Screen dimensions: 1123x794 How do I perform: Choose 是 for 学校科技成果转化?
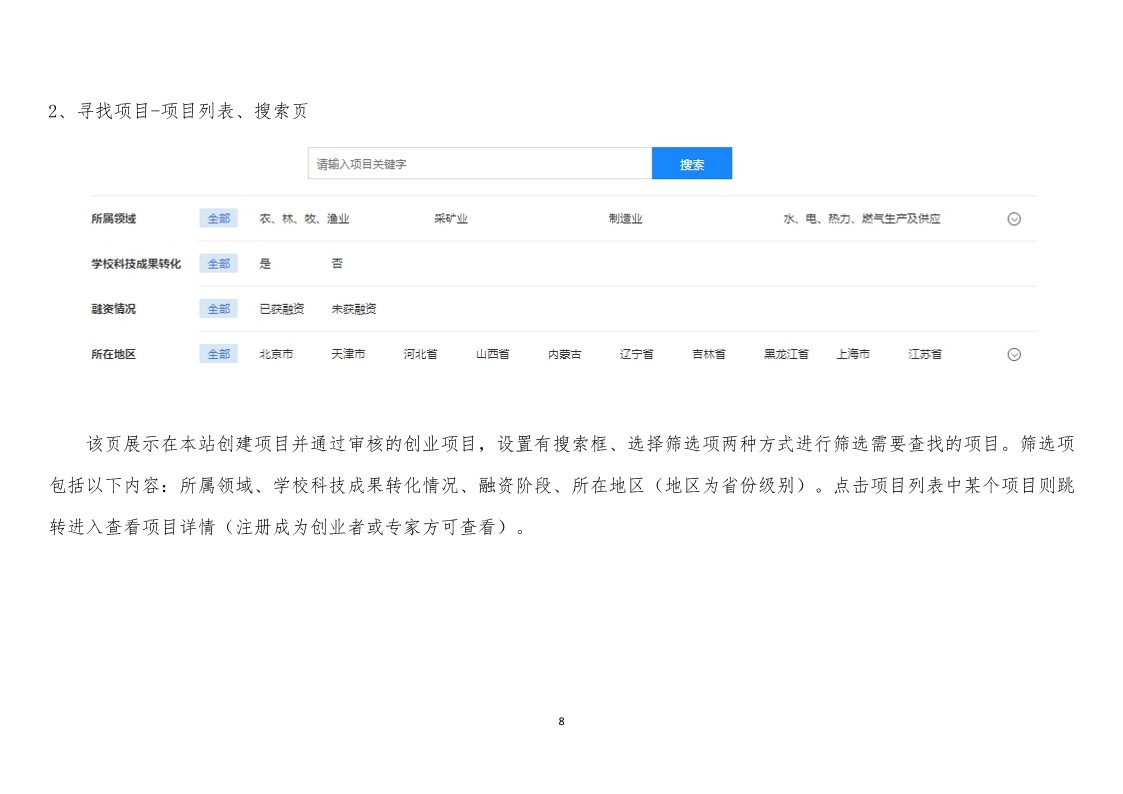pyautogui.click(x=265, y=263)
